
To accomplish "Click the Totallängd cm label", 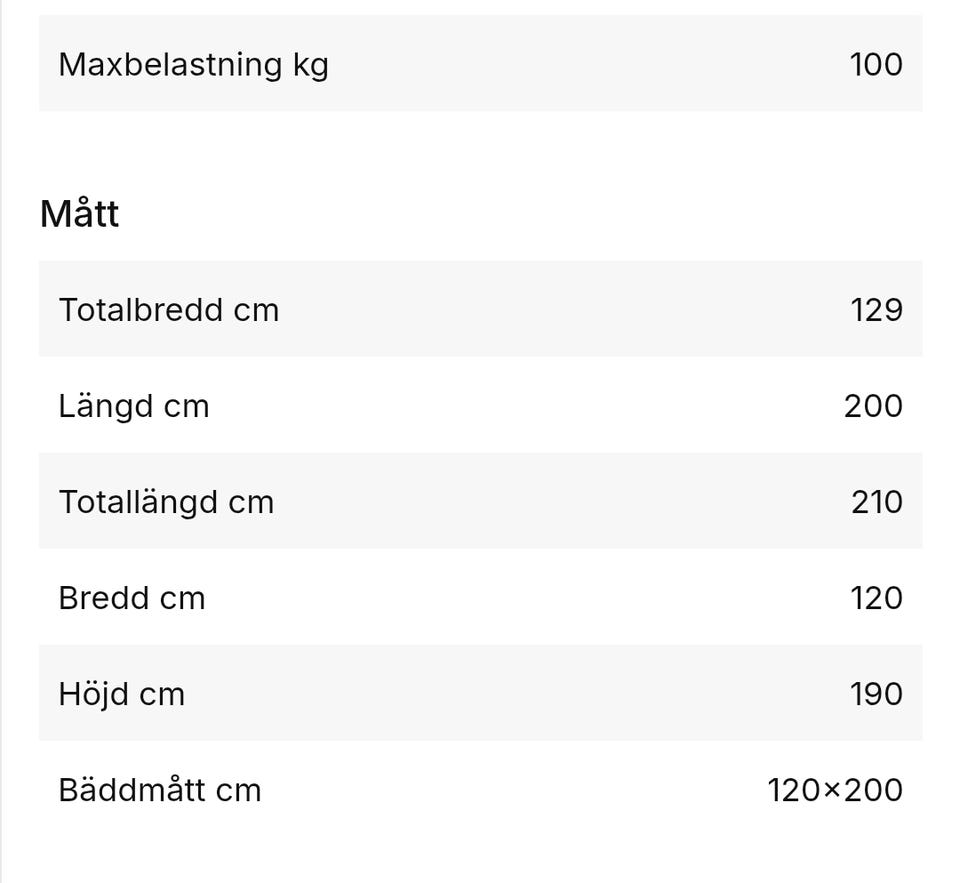I will [x=166, y=502].
